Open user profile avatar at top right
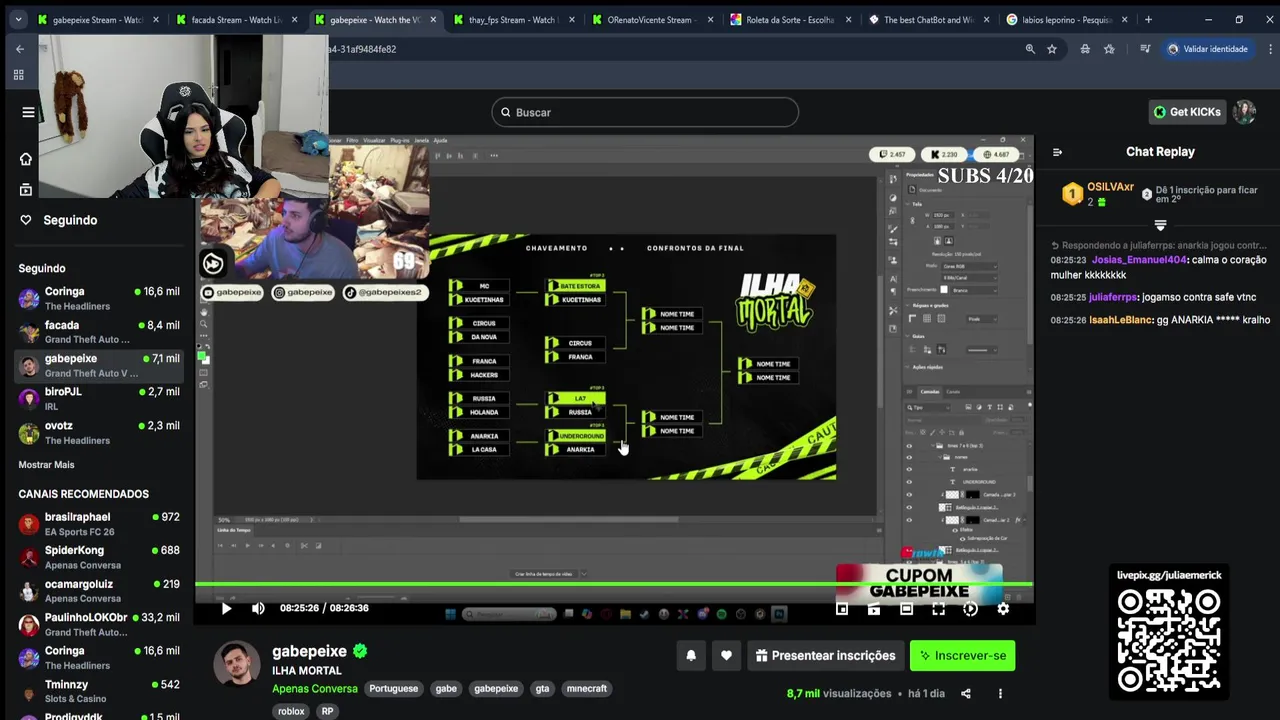The width and height of the screenshot is (1280, 720). click(x=1244, y=112)
